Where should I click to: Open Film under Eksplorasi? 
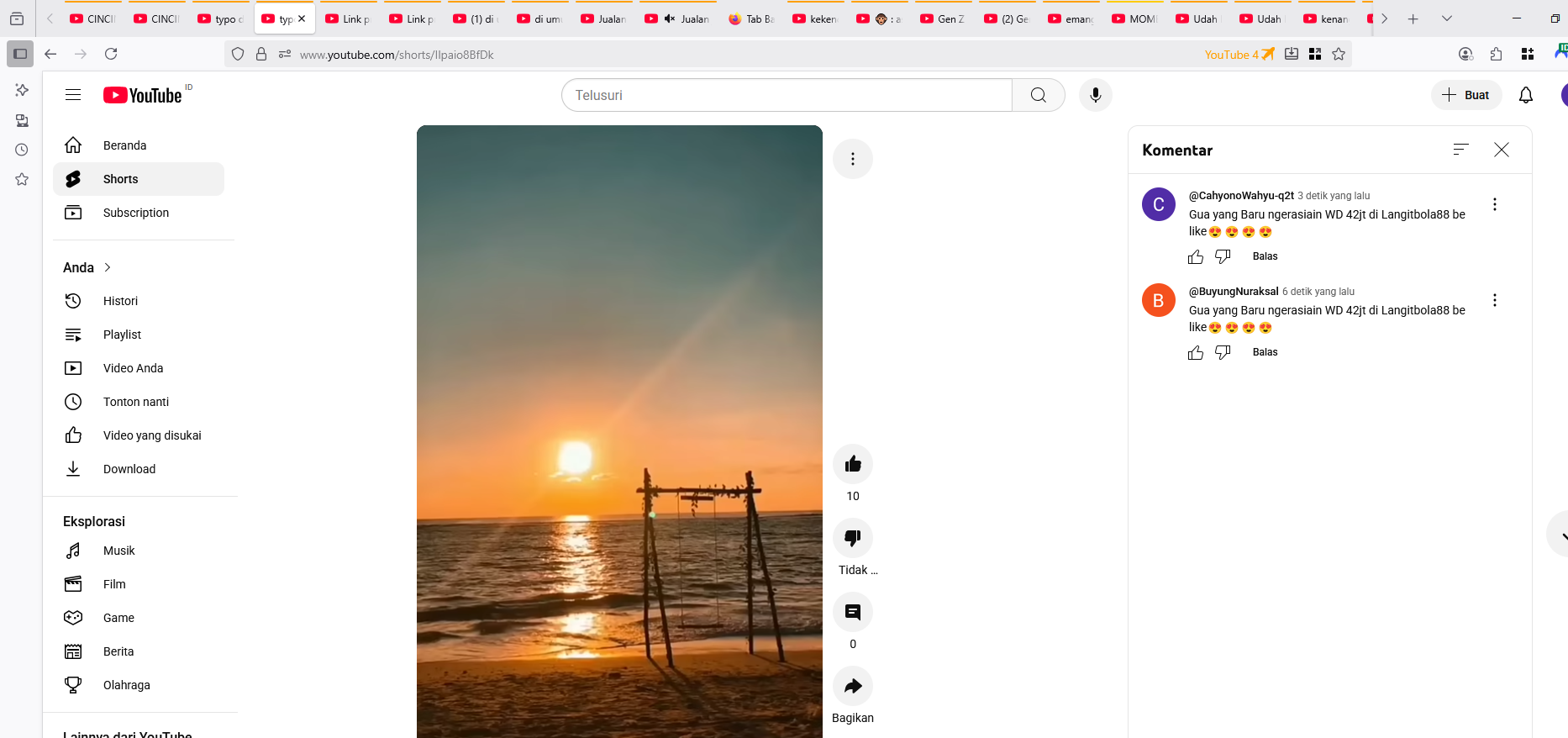point(139,584)
